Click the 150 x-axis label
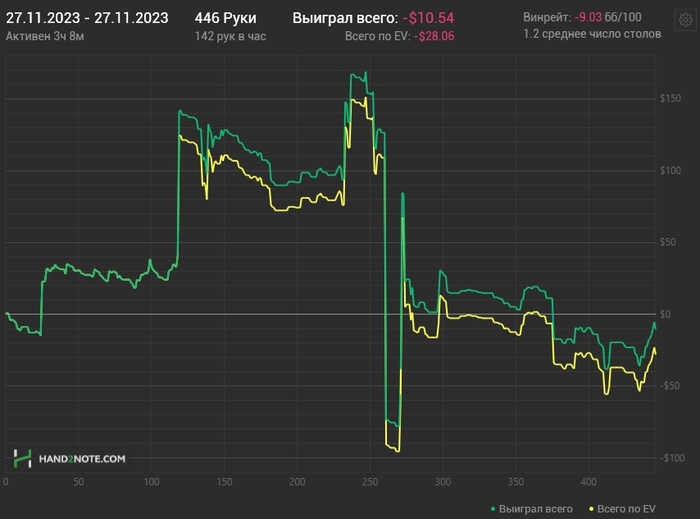Viewport: 700px width, 519px height. 224,482
